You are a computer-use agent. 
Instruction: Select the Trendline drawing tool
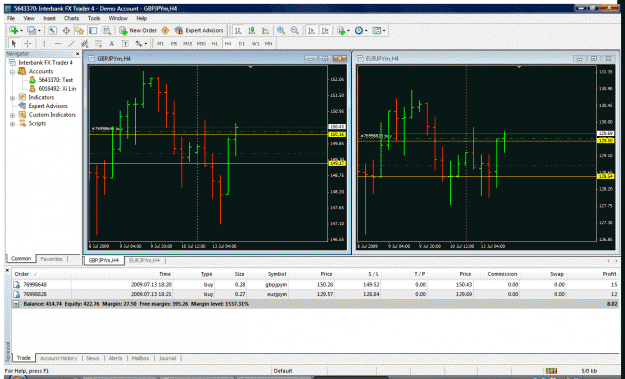coord(71,43)
